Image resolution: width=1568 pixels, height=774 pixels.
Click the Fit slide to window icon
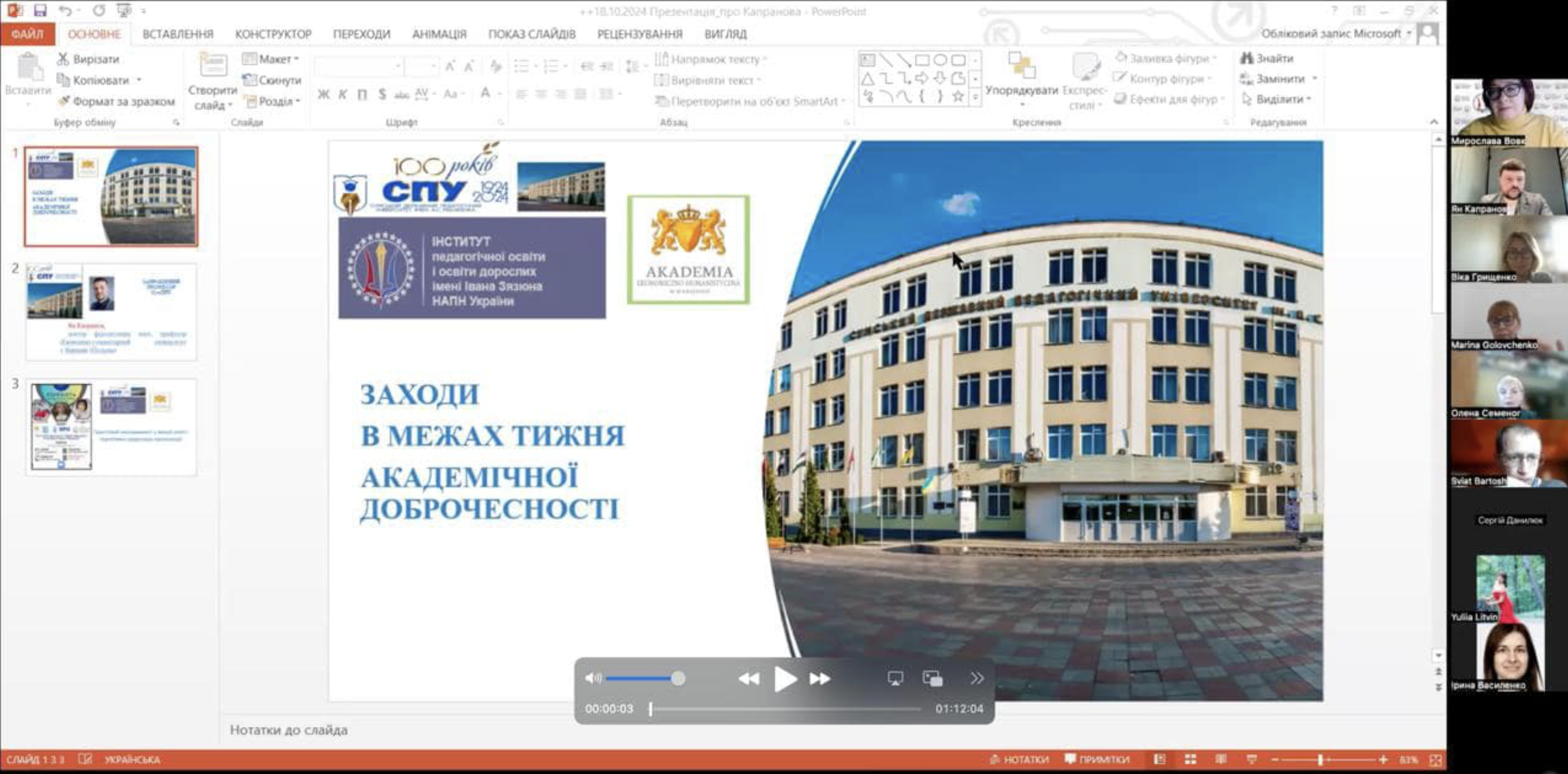(x=1435, y=760)
